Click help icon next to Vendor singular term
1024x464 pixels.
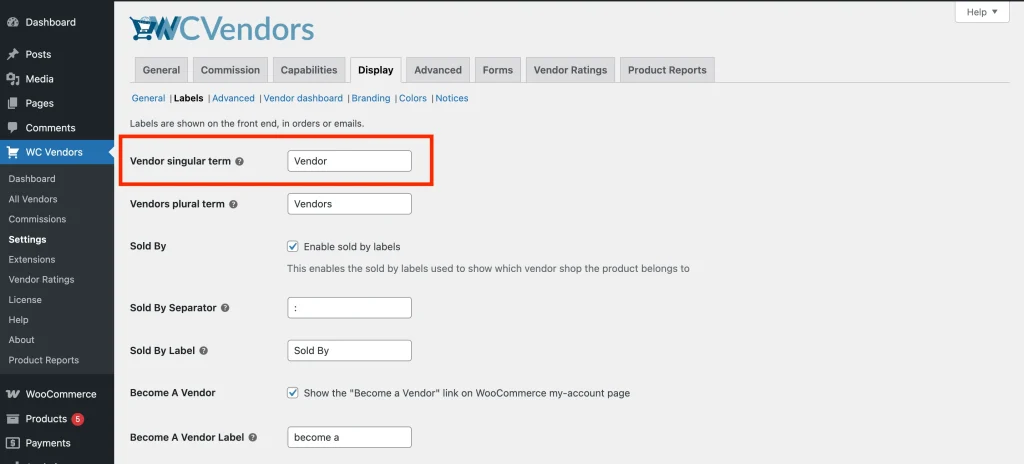(240, 161)
